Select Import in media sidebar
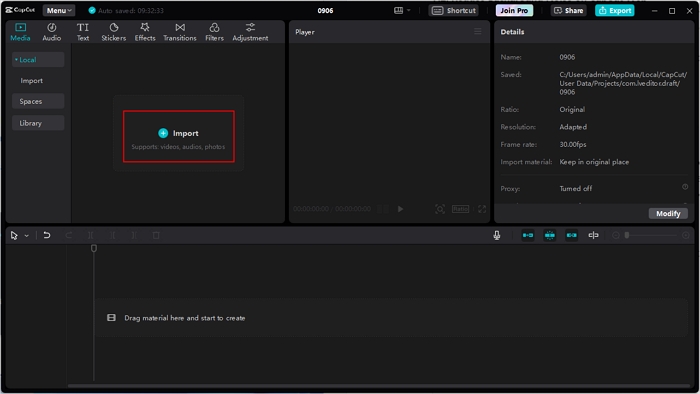 (32, 81)
